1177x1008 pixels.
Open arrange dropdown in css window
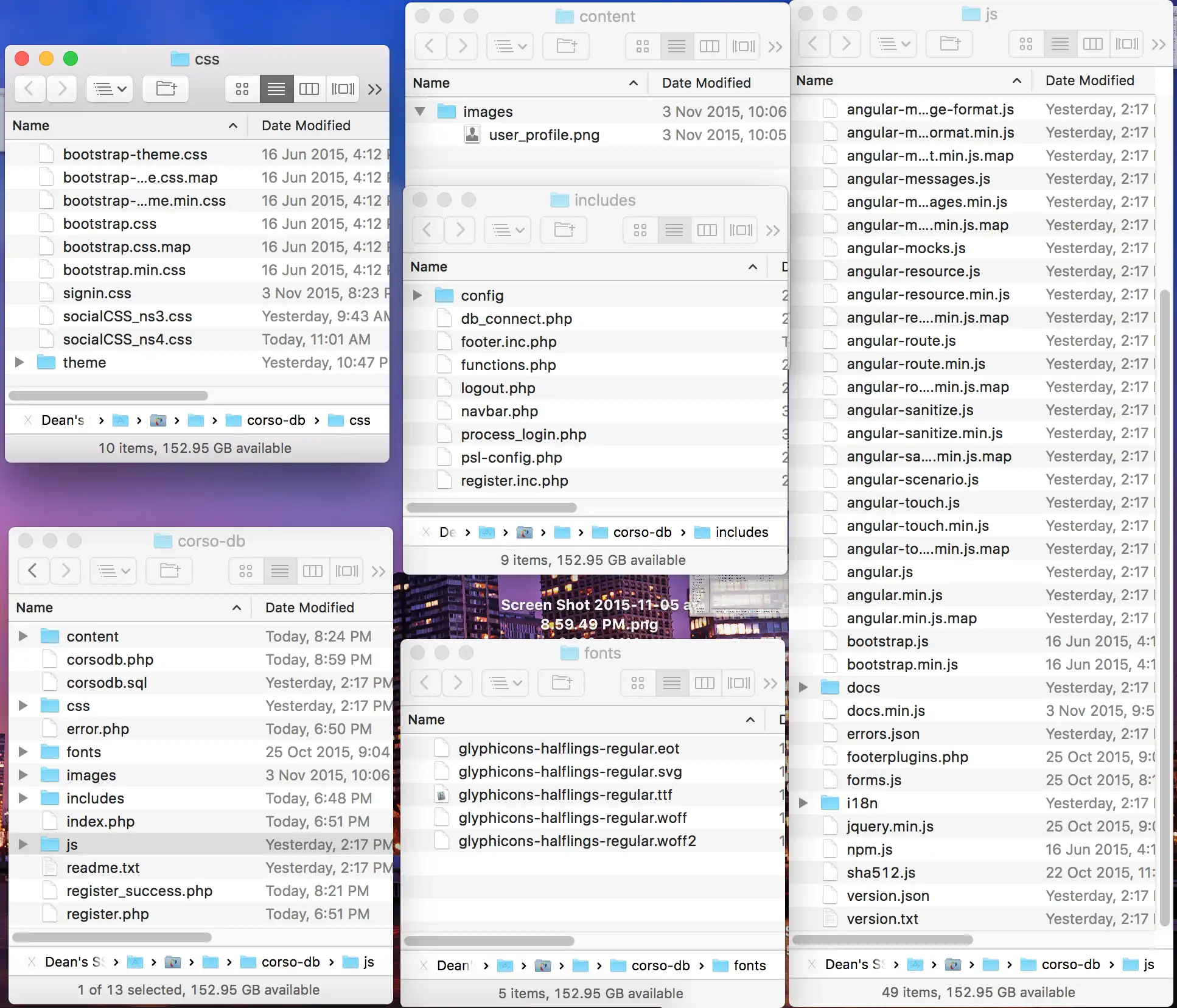coord(110,89)
